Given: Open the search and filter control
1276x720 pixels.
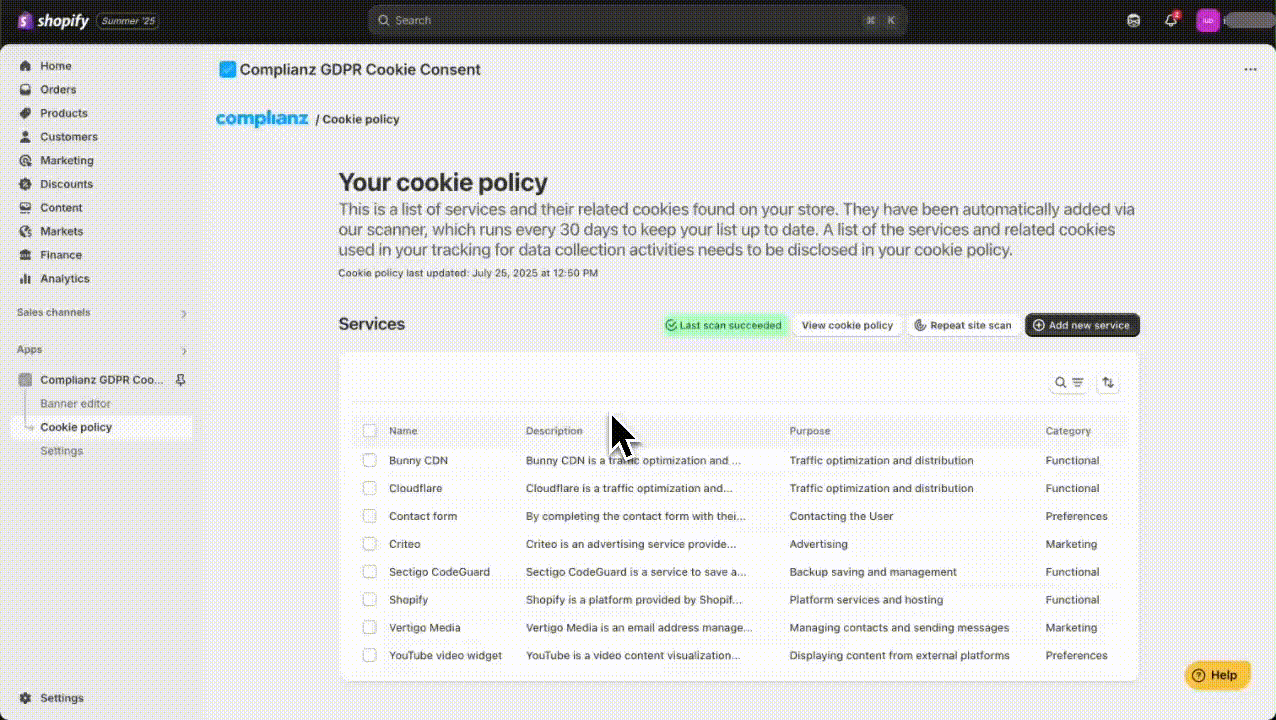Looking at the screenshot, I should [1069, 382].
